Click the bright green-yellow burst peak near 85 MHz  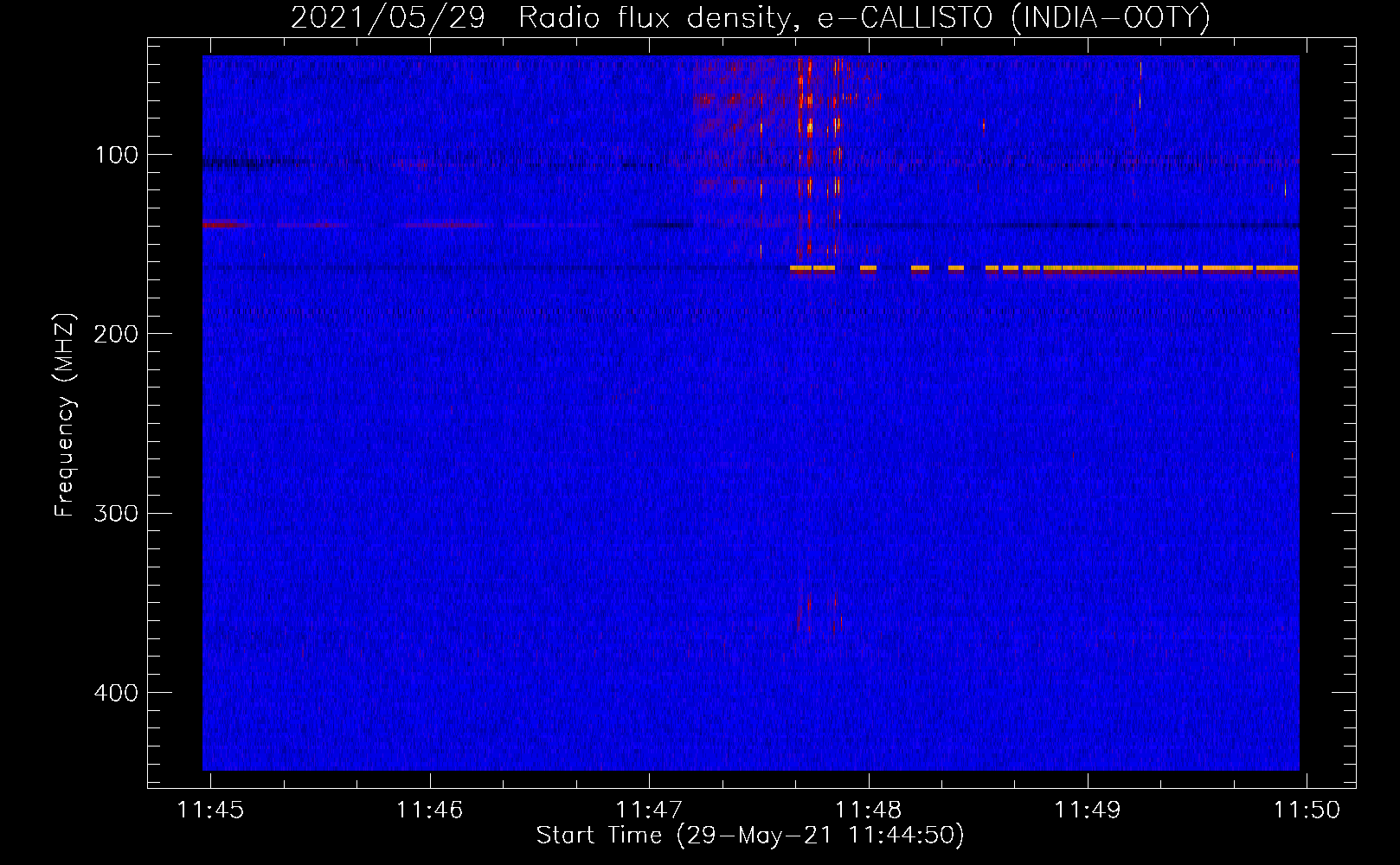(x=810, y=128)
